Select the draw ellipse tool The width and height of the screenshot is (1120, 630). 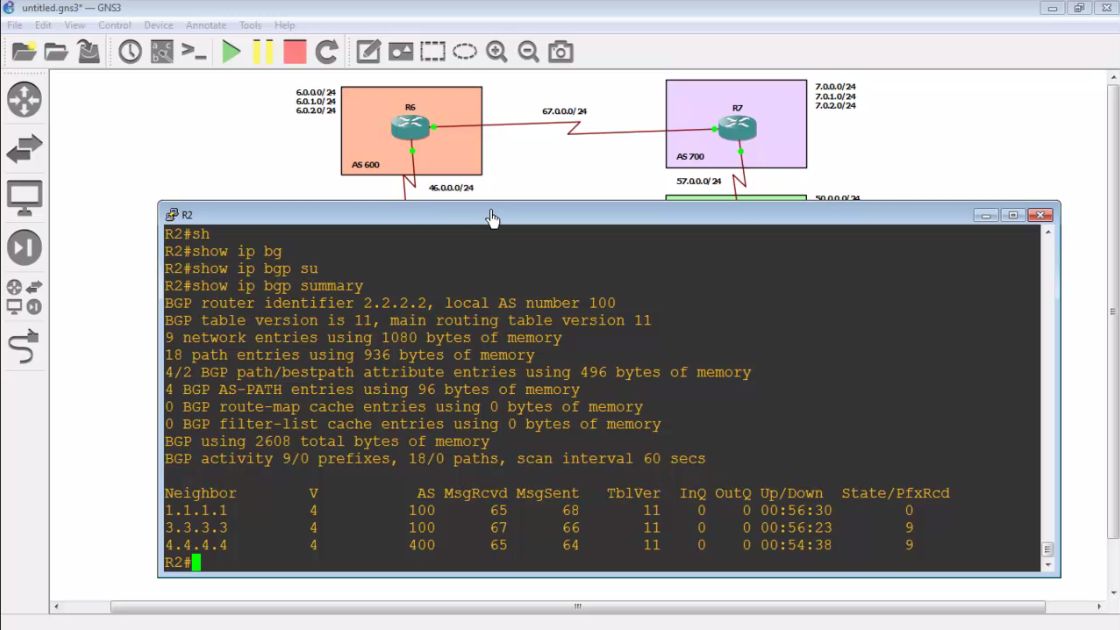coord(464,52)
